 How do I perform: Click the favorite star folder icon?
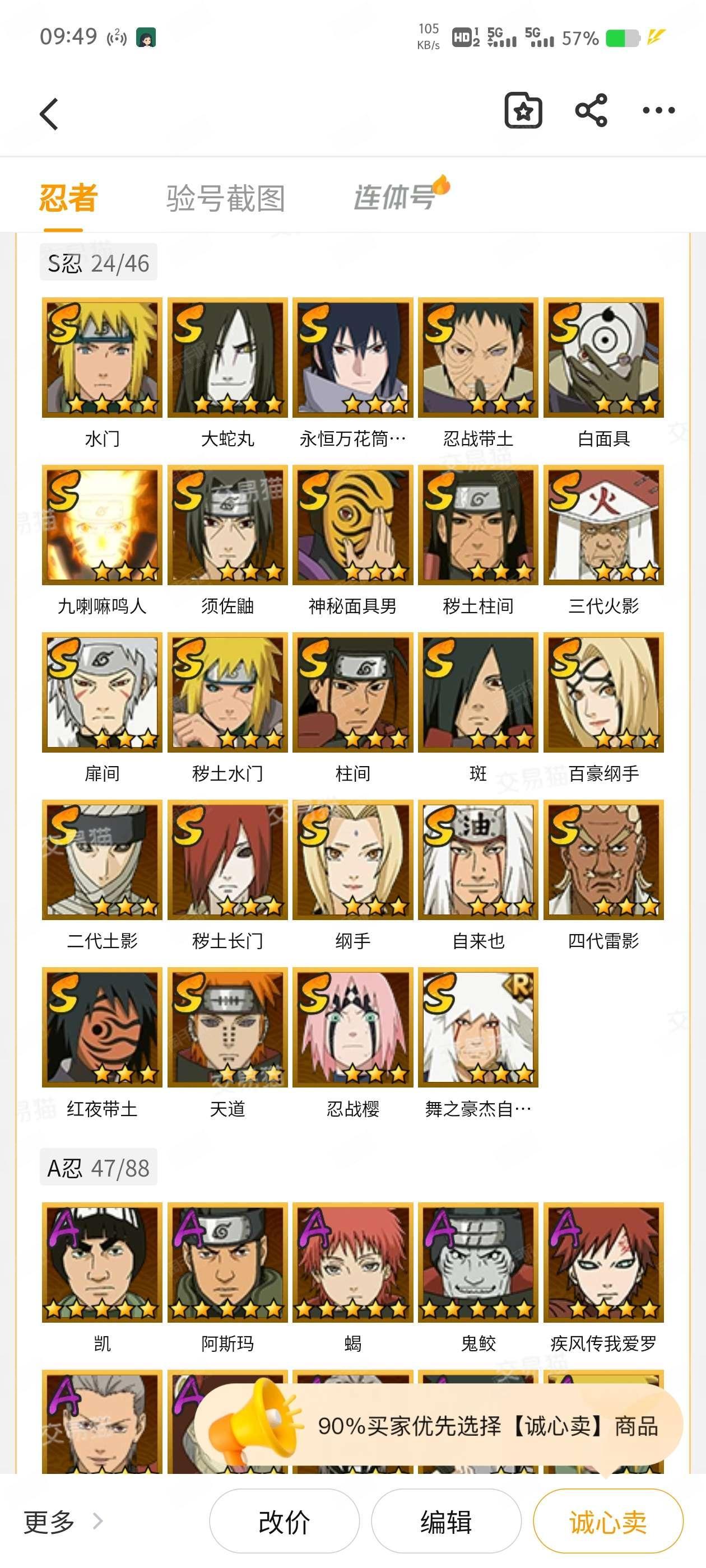point(523,111)
